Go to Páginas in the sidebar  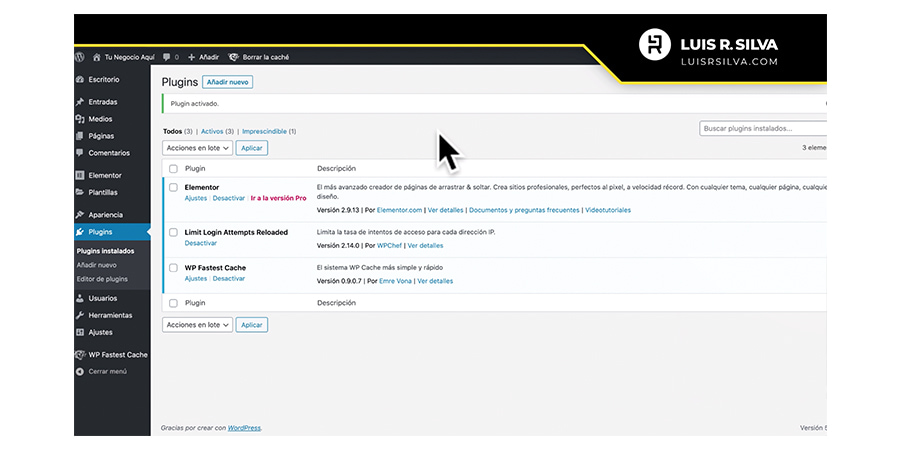[101, 136]
